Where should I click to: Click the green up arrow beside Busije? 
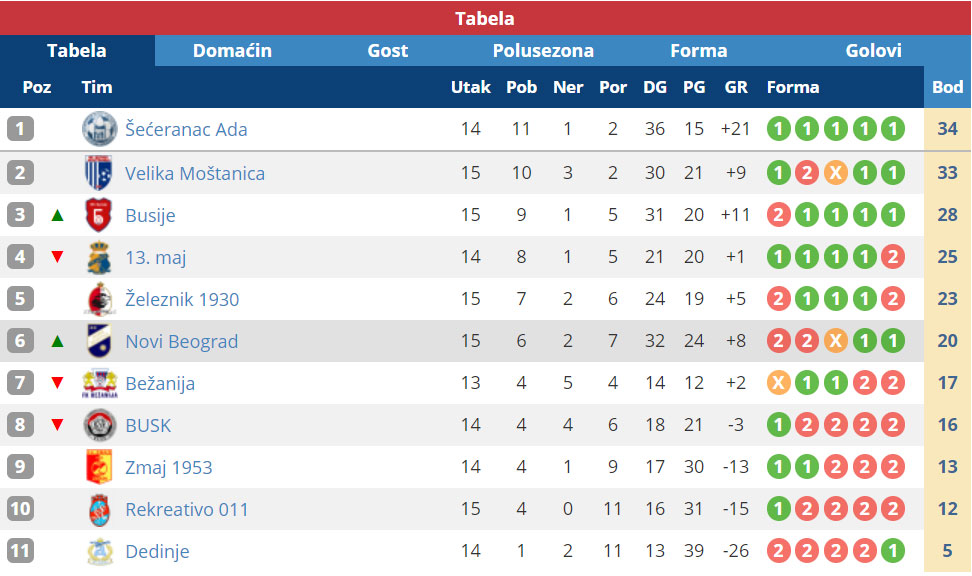click(x=58, y=215)
